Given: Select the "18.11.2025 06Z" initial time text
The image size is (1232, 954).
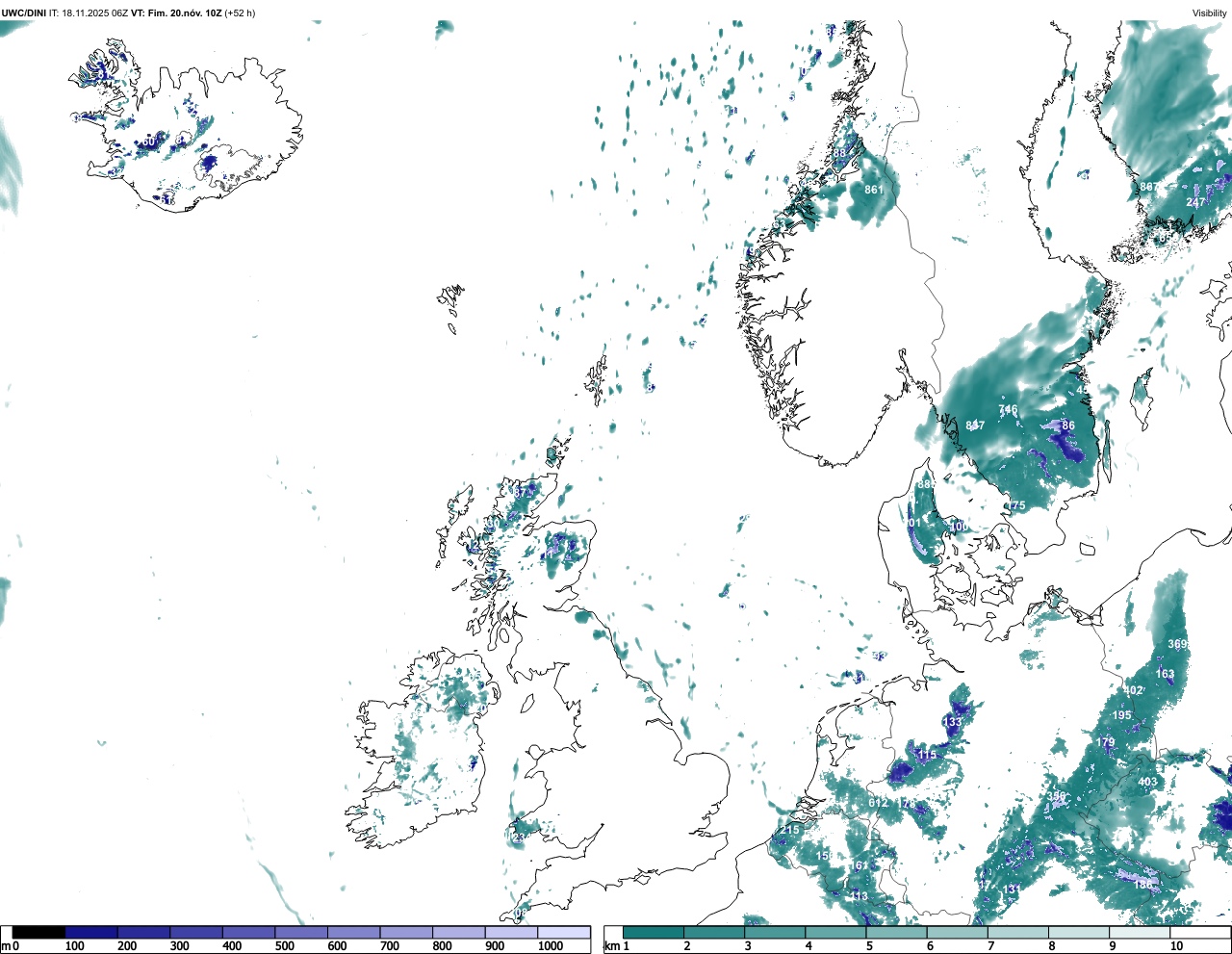Looking at the screenshot, I should [x=95, y=13].
